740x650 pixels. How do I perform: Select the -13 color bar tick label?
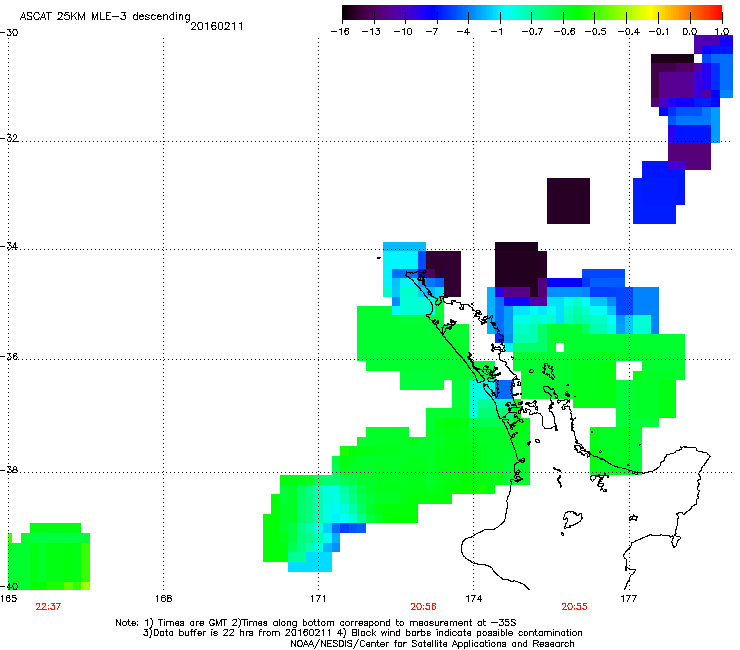(x=371, y=32)
